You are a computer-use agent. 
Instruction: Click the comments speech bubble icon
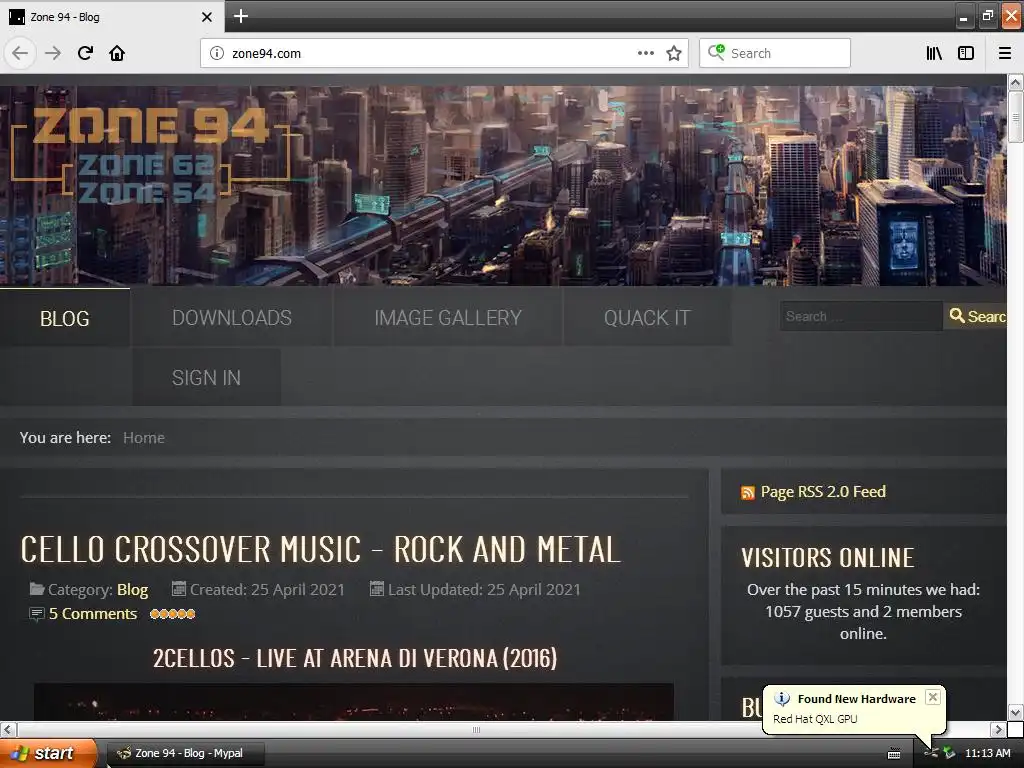(x=37, y=614)
